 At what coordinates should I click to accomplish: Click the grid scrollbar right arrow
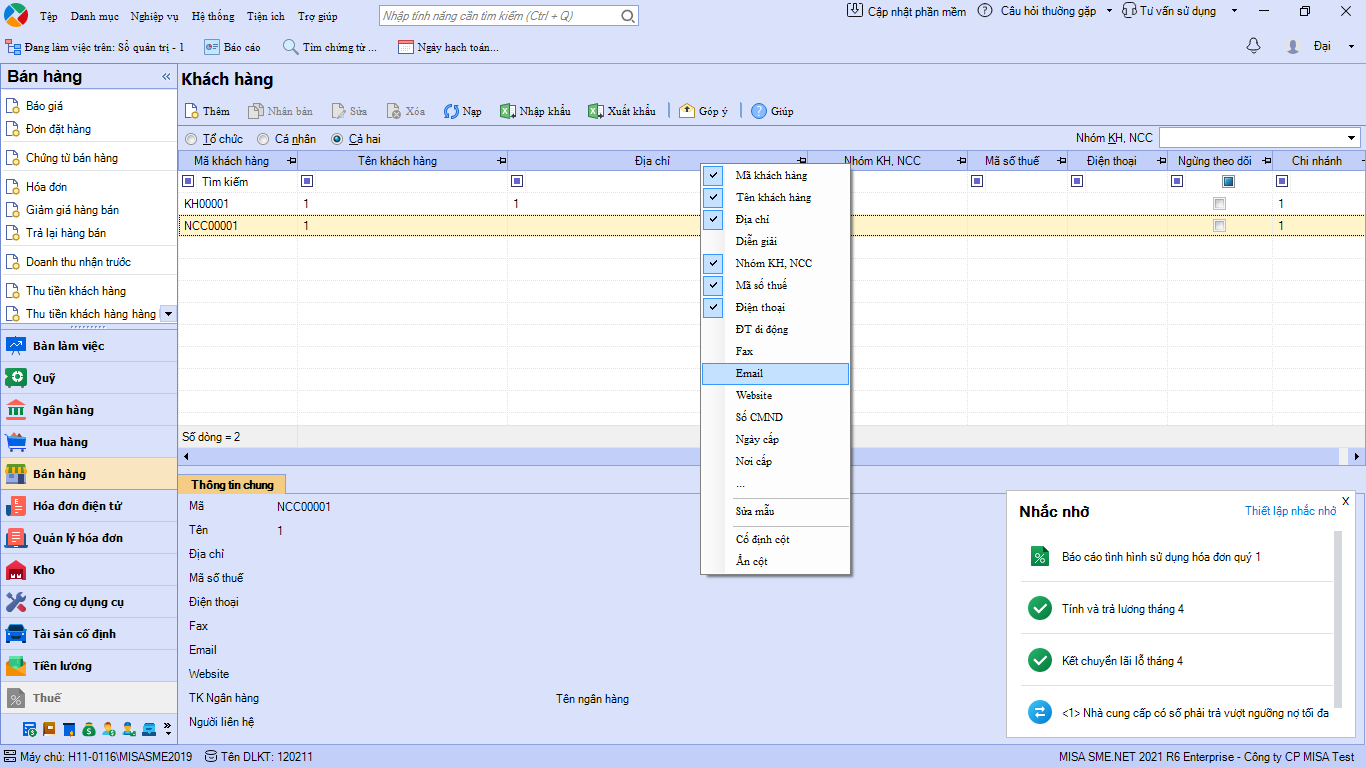(1358, 456)
